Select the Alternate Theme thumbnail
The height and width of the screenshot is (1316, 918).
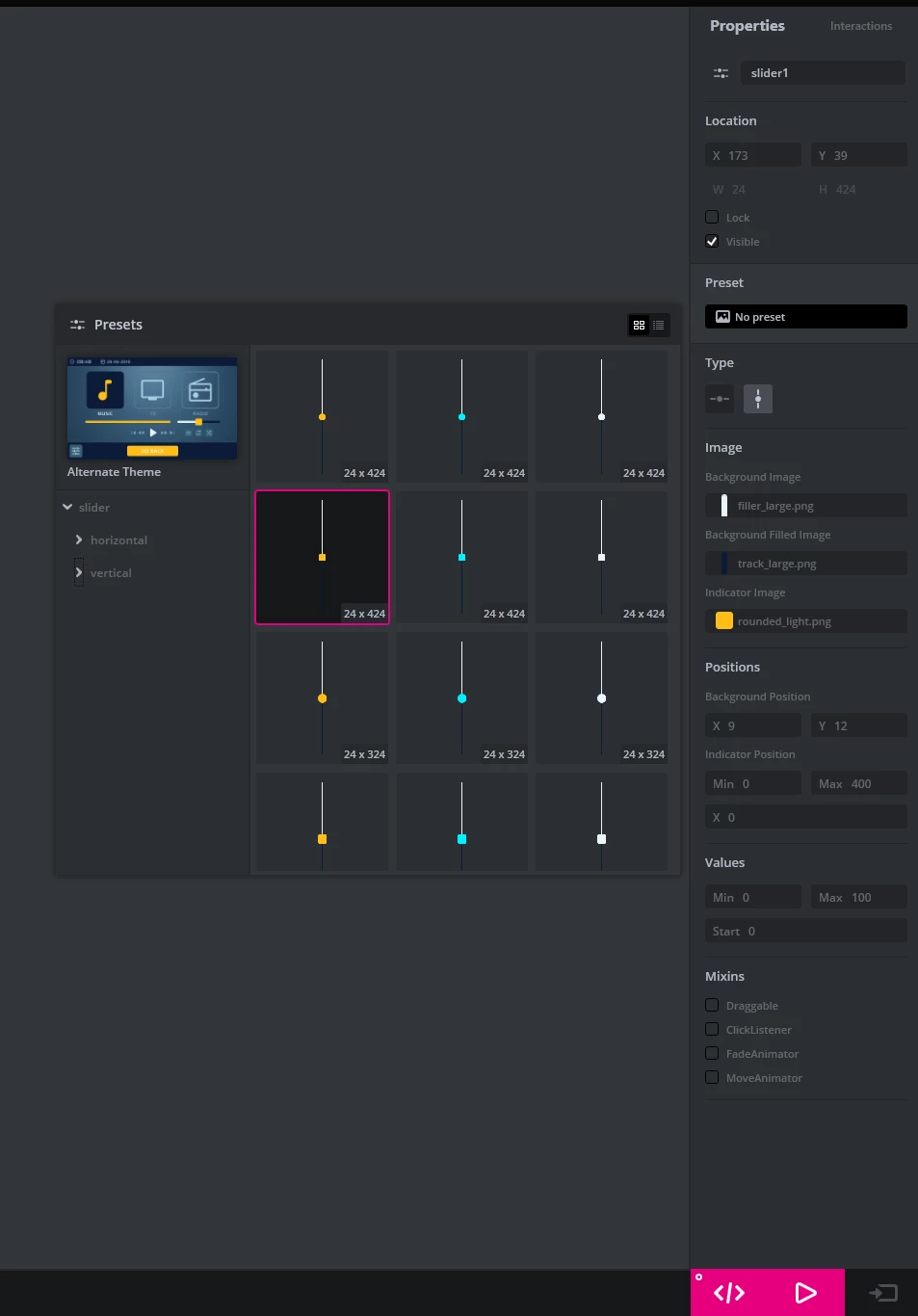152,408
